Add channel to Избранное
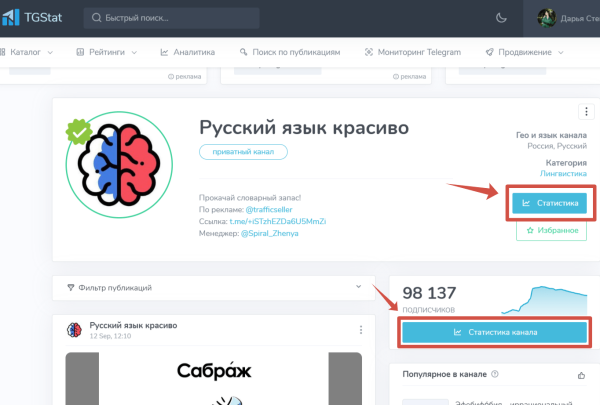 click(x=551, y=230)
